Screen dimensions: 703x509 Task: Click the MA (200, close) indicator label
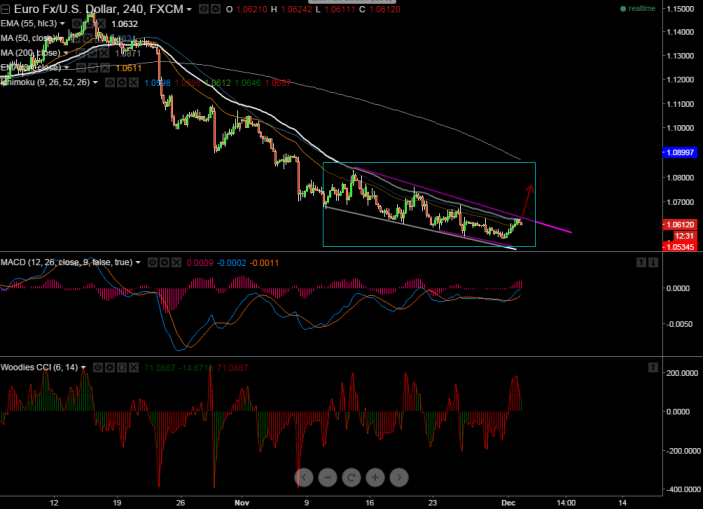30,53
